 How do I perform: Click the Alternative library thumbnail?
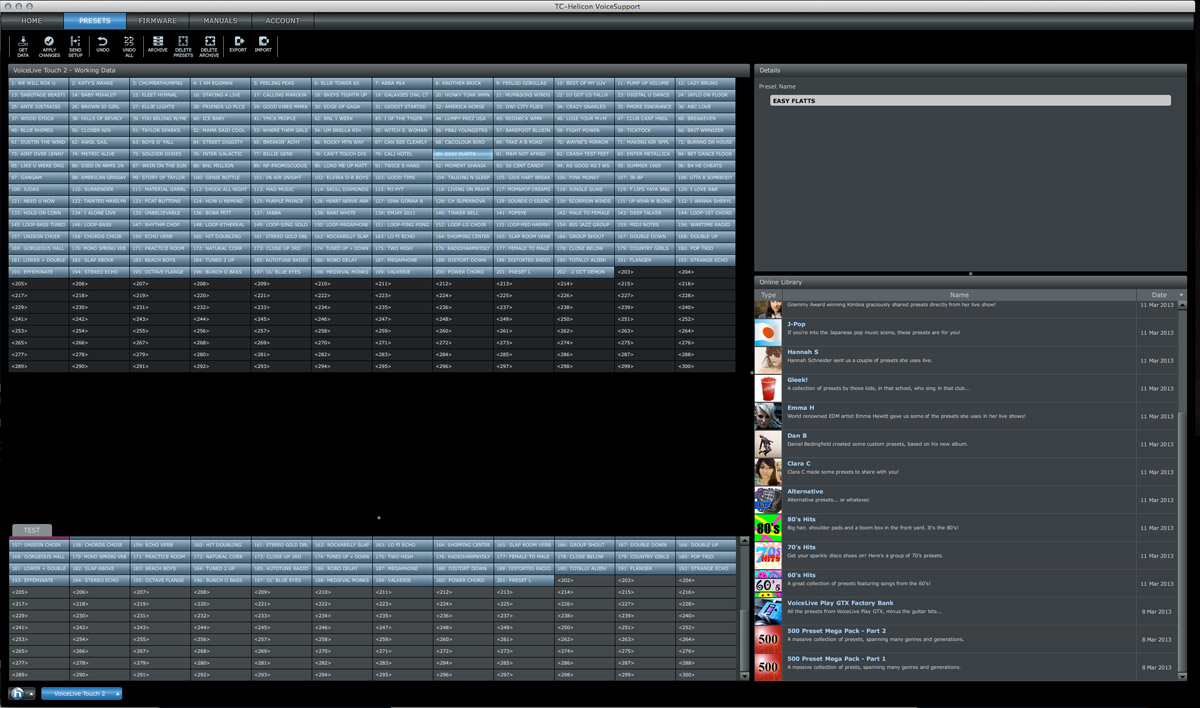point(768,500)
